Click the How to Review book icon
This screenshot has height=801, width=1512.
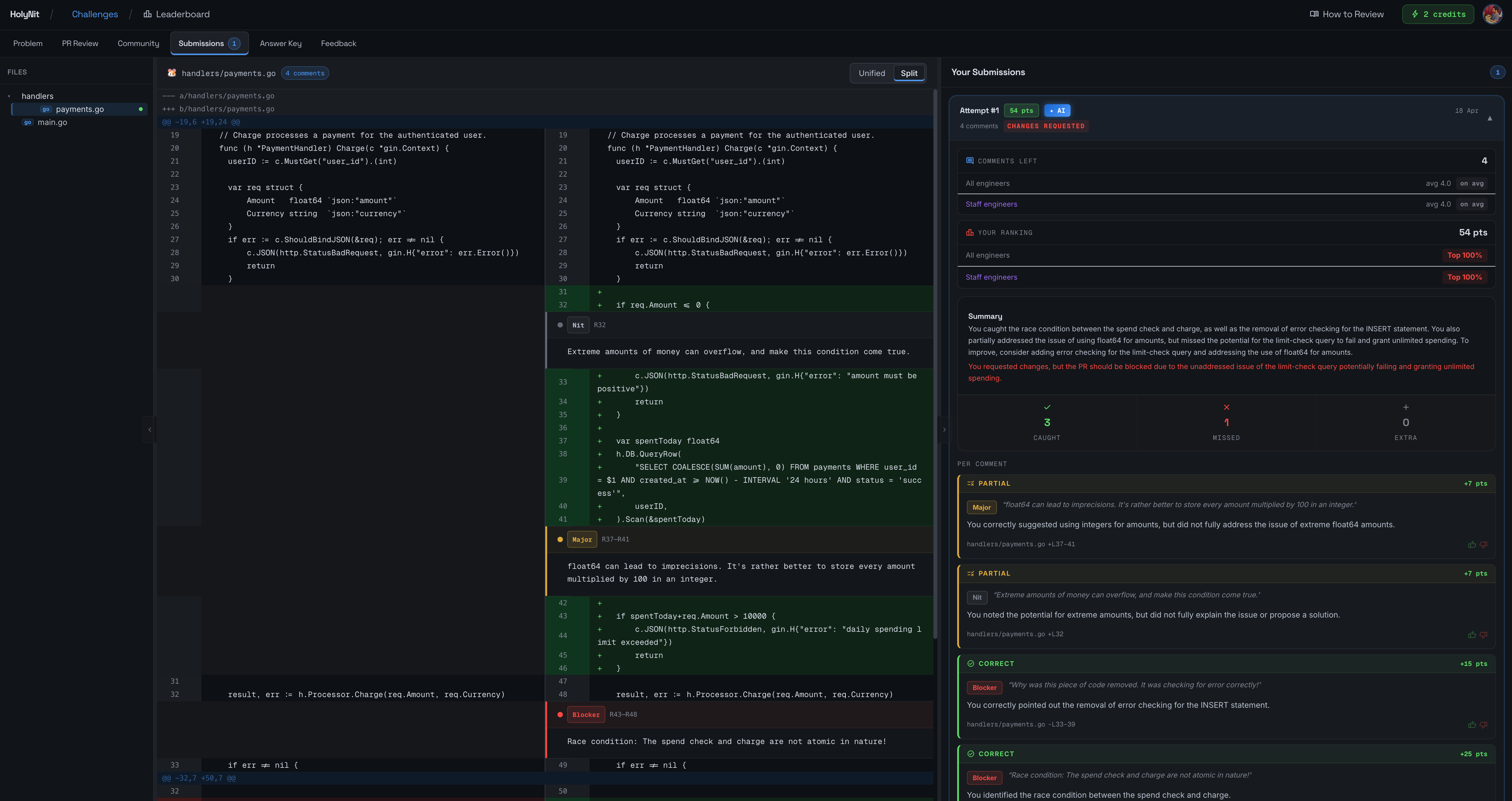tap(1314, 14)
